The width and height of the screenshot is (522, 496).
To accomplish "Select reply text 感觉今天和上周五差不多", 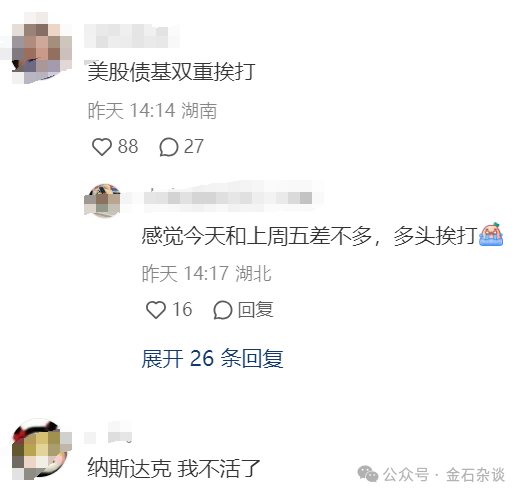I will (x=256, y=236).
